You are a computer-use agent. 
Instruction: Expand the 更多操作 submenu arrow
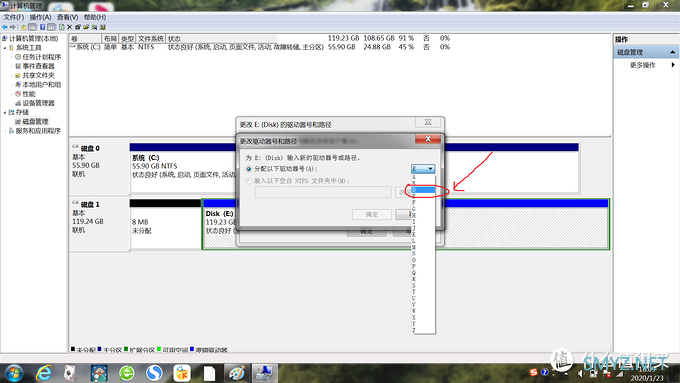pyautogui.click(x=673, y=65)
